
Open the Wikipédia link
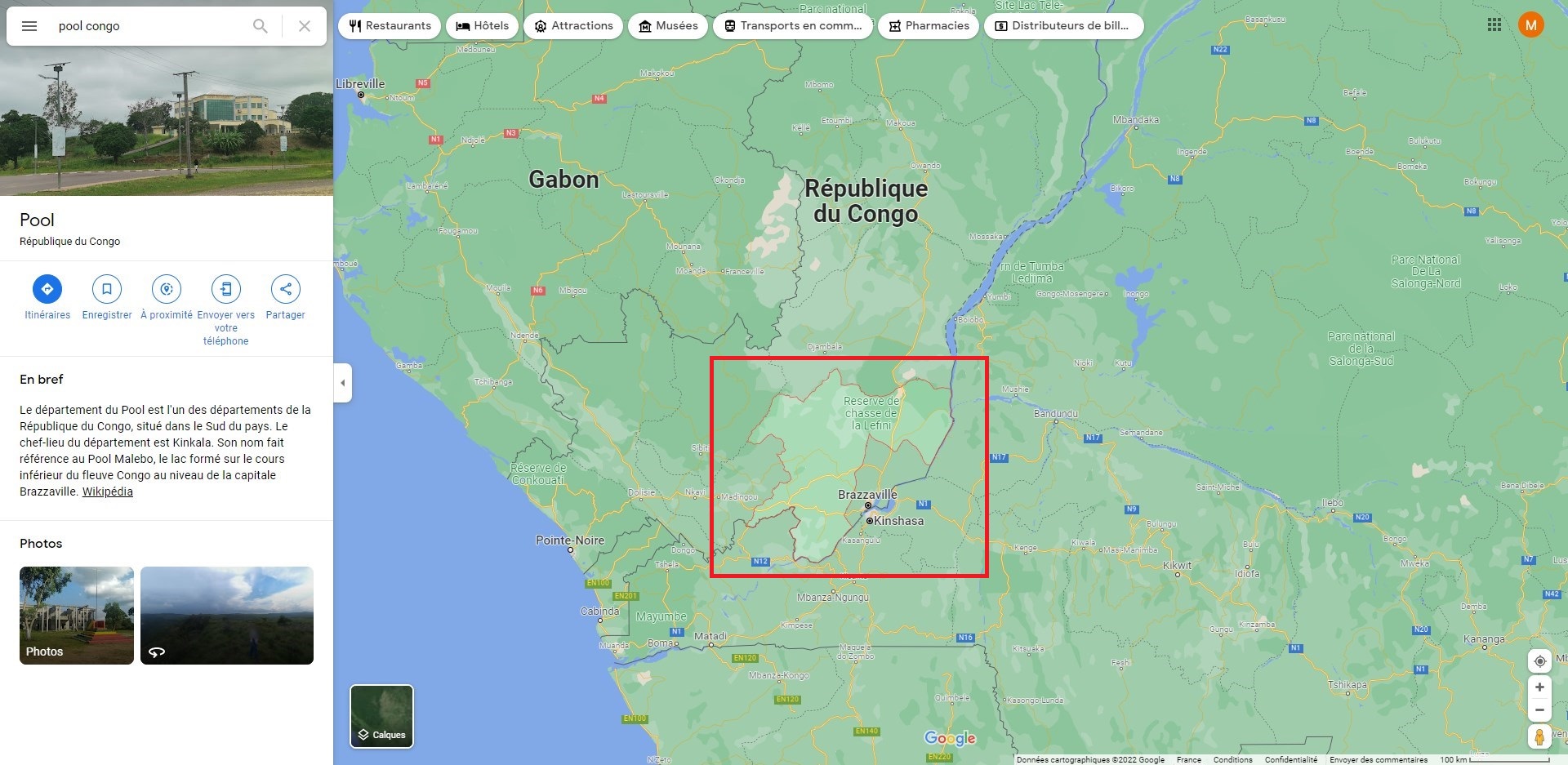tap(107, 491)
